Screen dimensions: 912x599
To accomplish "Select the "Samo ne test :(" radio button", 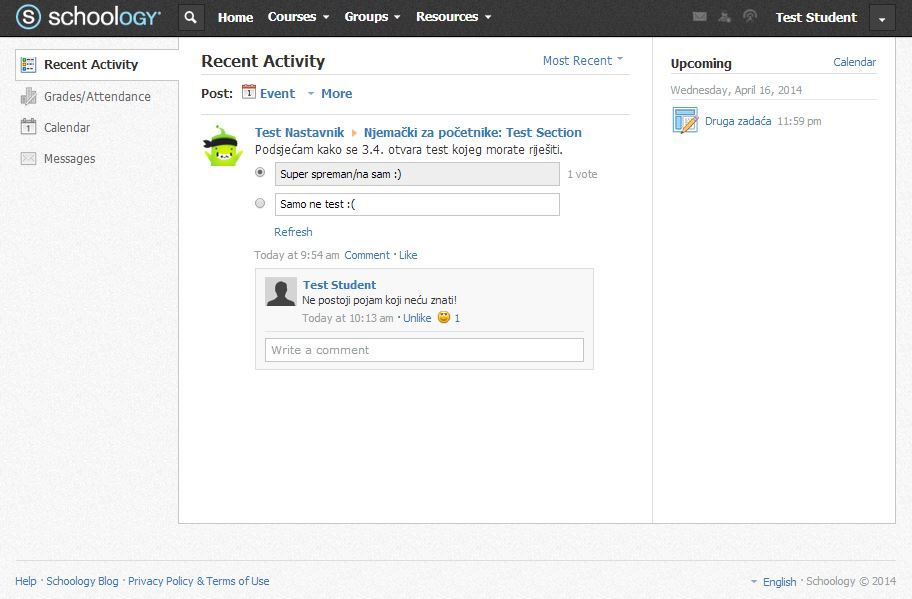I will pos(260,203).
